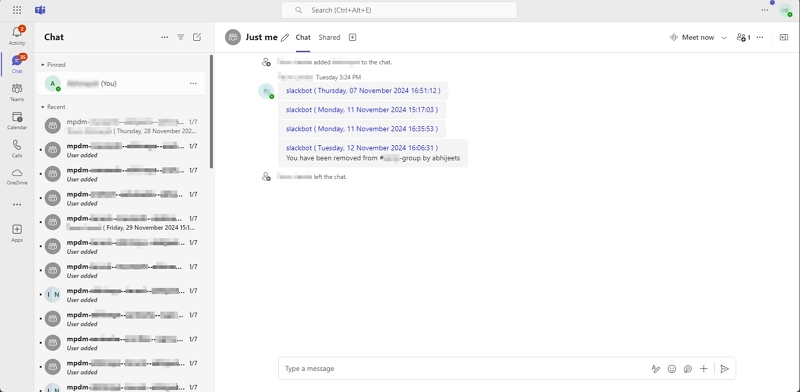
Task: Open slackbot message Monday 15:17:03
Action: 362,110
